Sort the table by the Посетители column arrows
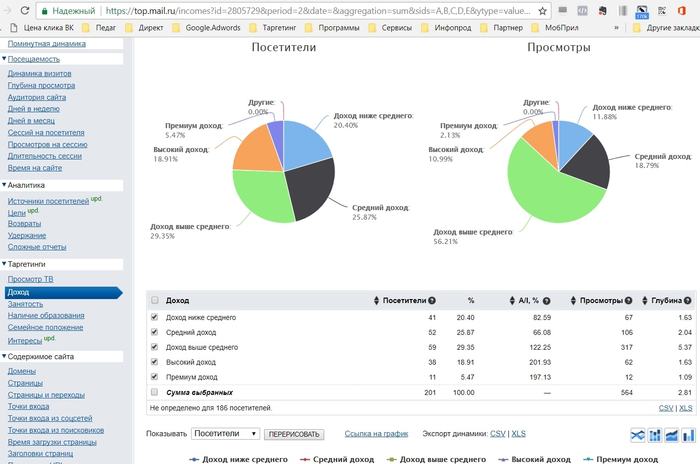Viewport: 700px width, 464px height. (x=376, y=301)
